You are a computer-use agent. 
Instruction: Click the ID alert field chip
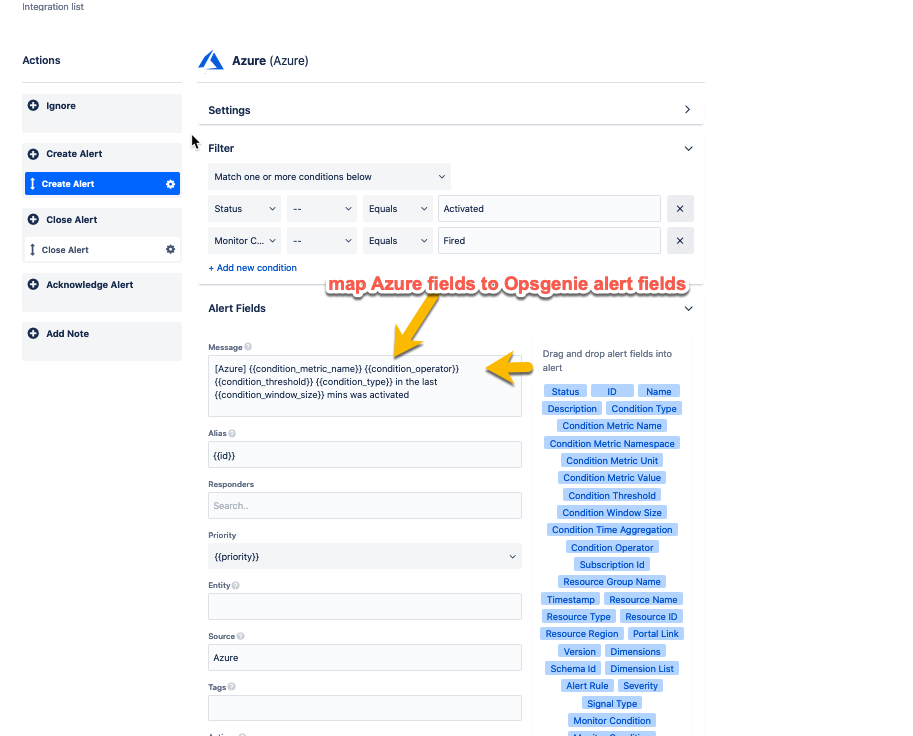pos(612,391)
